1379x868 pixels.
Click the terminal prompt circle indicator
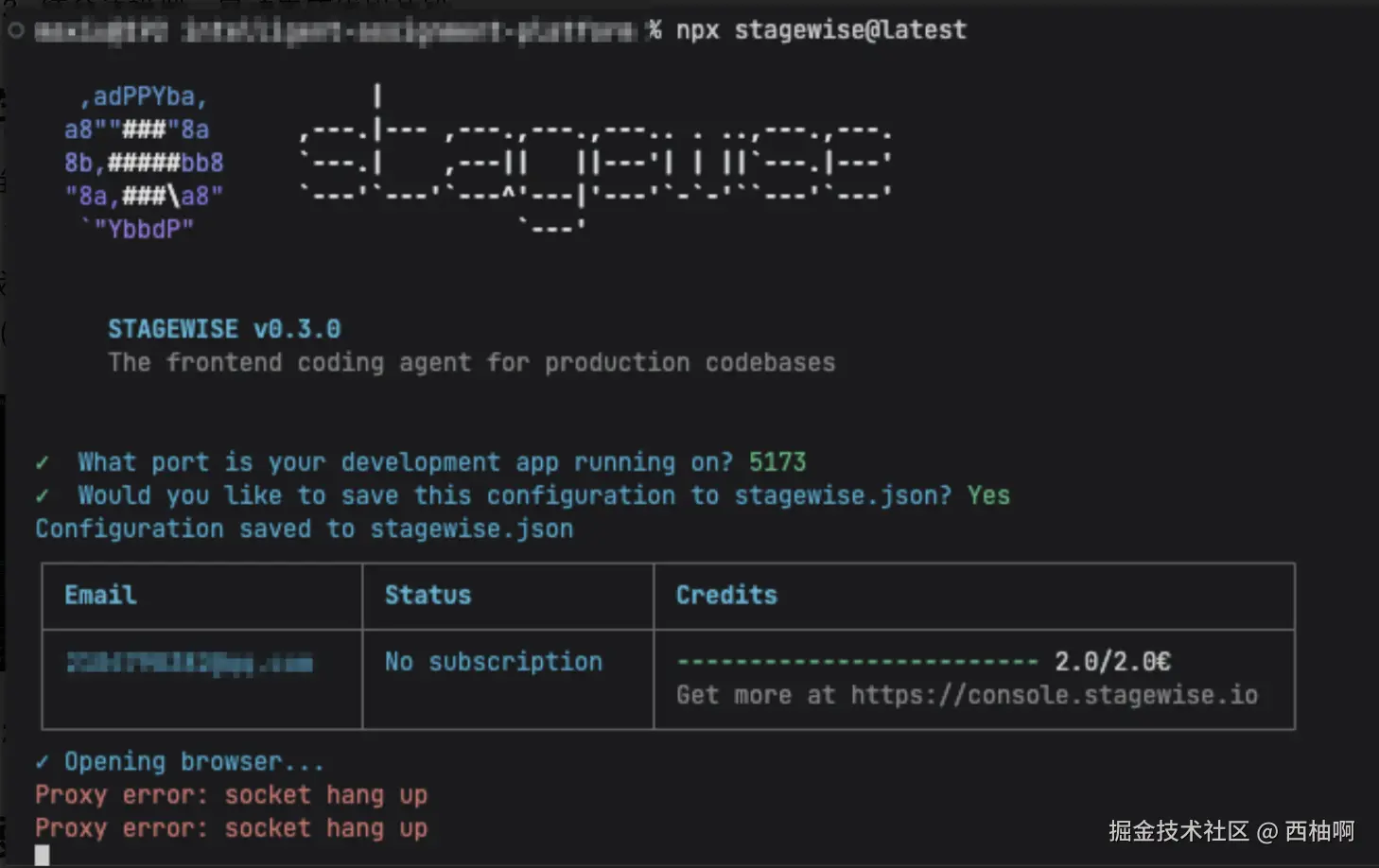tap(16, 30)
